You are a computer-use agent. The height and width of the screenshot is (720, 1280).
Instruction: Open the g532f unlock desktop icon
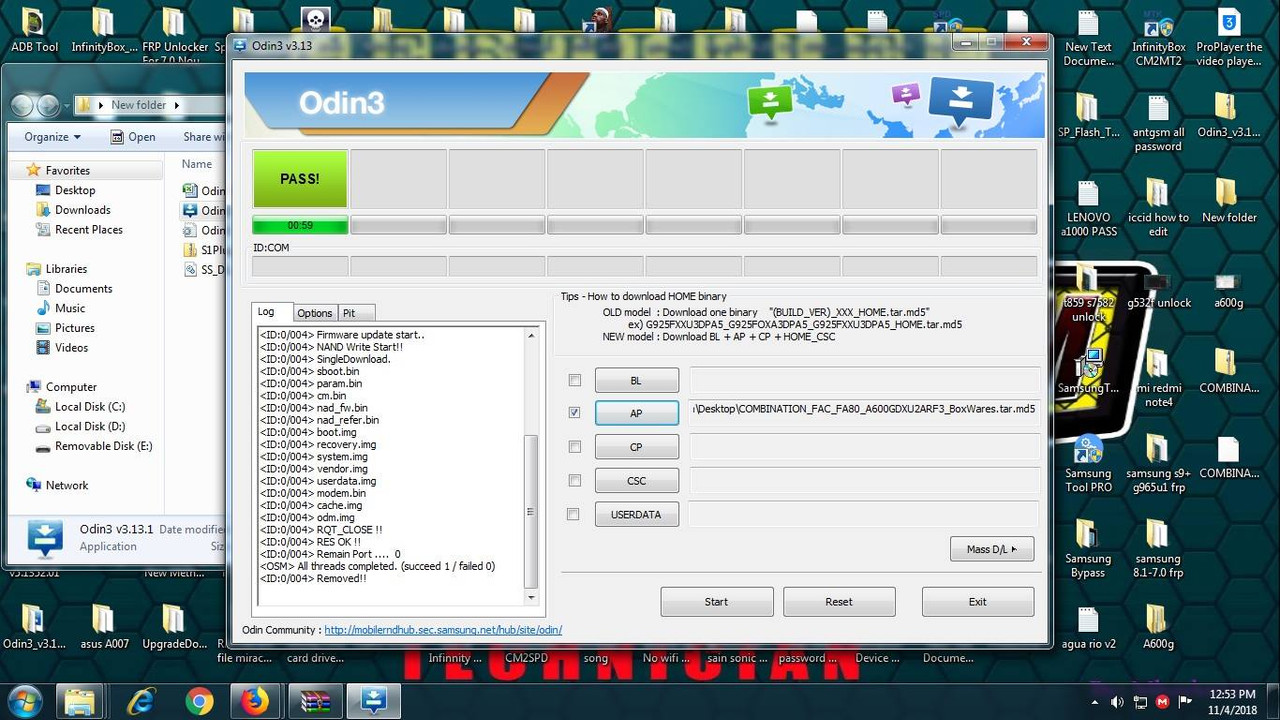[1158, 287]
